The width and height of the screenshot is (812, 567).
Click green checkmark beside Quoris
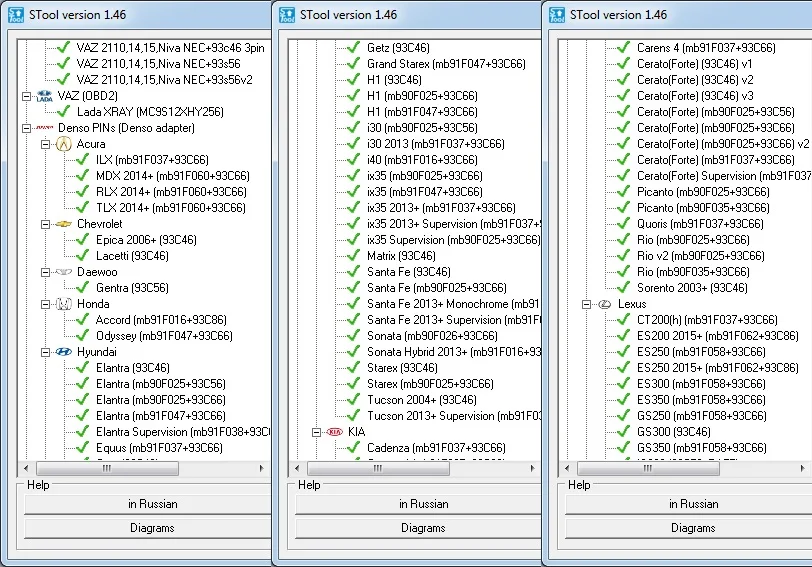624,224
